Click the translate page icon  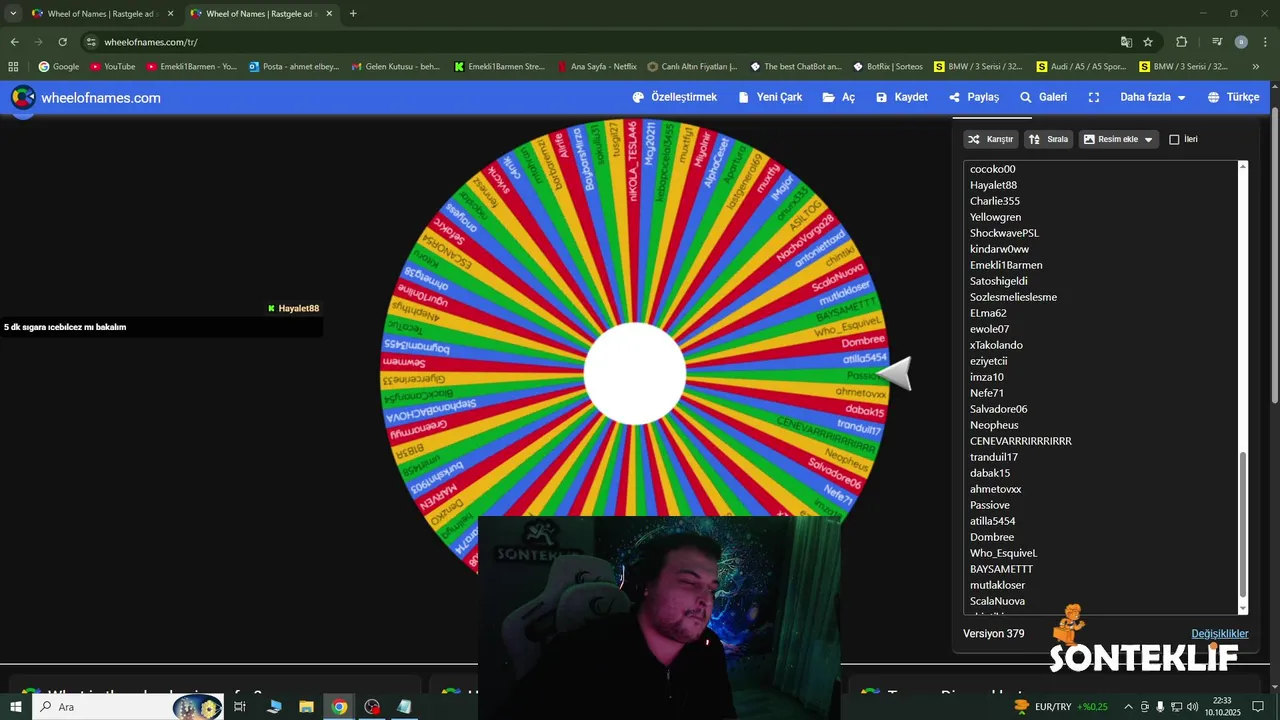click(1126, 42)
